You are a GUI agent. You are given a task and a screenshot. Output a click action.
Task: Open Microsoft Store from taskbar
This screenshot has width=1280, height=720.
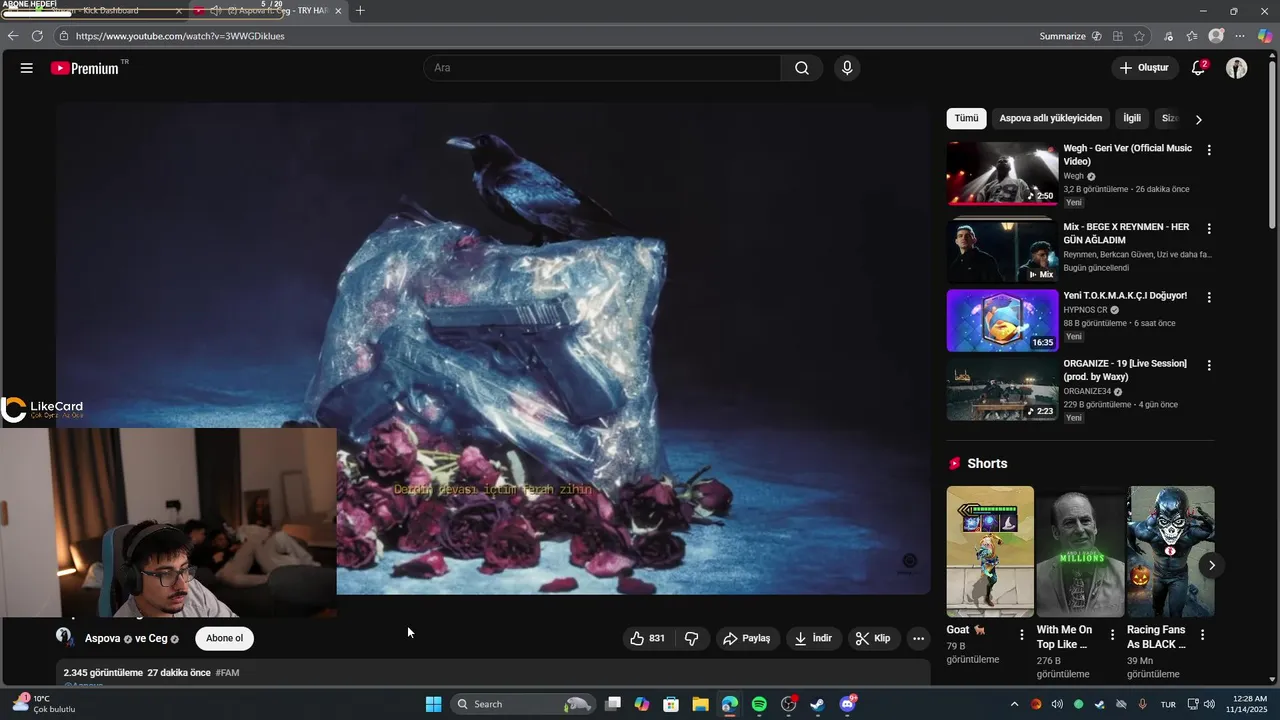671,704
